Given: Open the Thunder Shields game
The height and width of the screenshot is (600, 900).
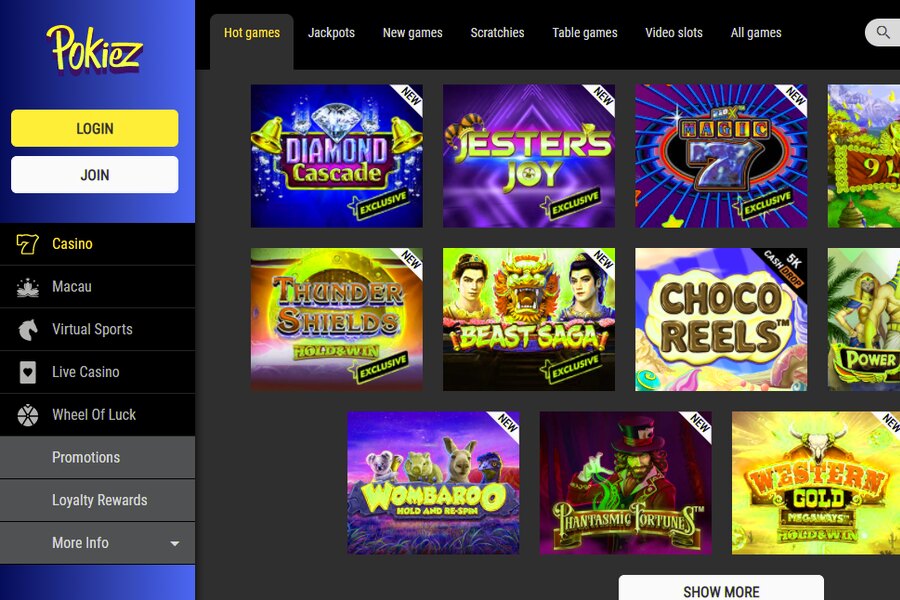Looking at the screenshot, I should click(x=337, y=319).
